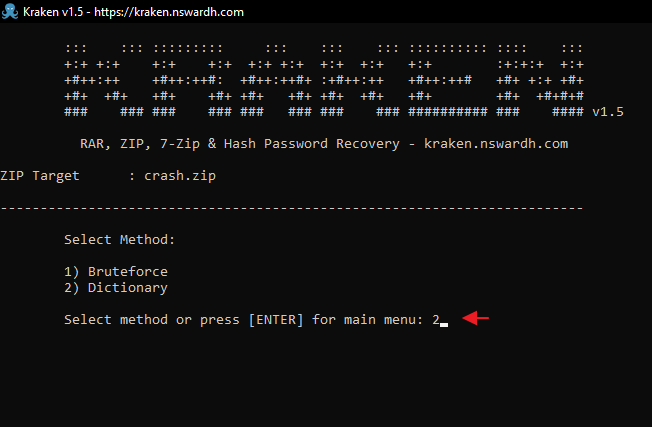Click the blinking cursor after the 2
This screenshot has height=427, width=652.
pos(444,325)
